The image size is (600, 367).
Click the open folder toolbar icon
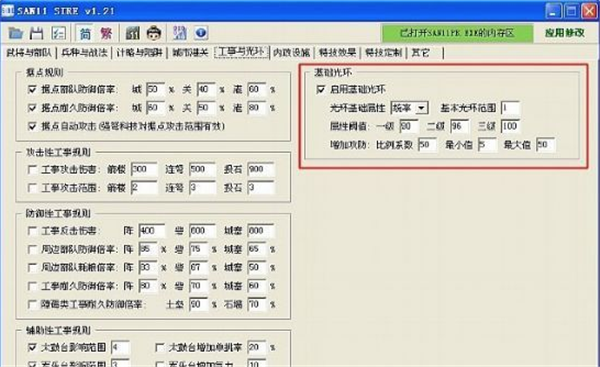pyautogui.click(x=16, y=33)
